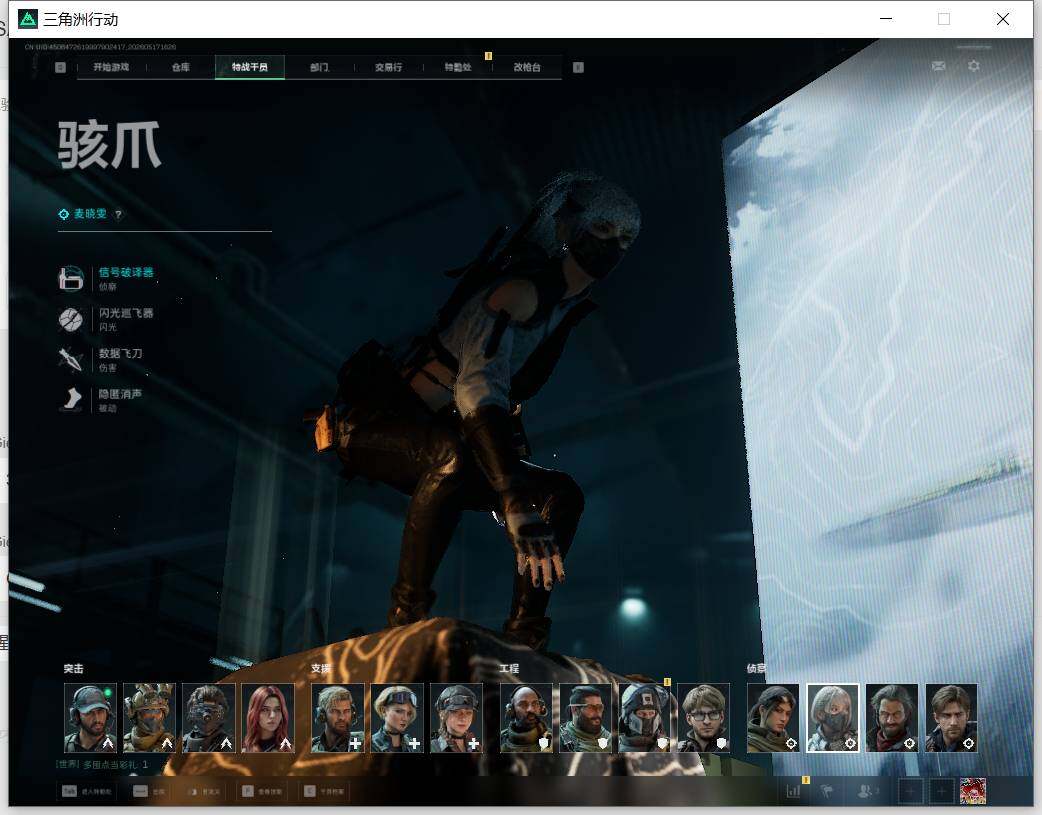
Task: Select 工程 operator with round glasses
Action: [704, 718]
